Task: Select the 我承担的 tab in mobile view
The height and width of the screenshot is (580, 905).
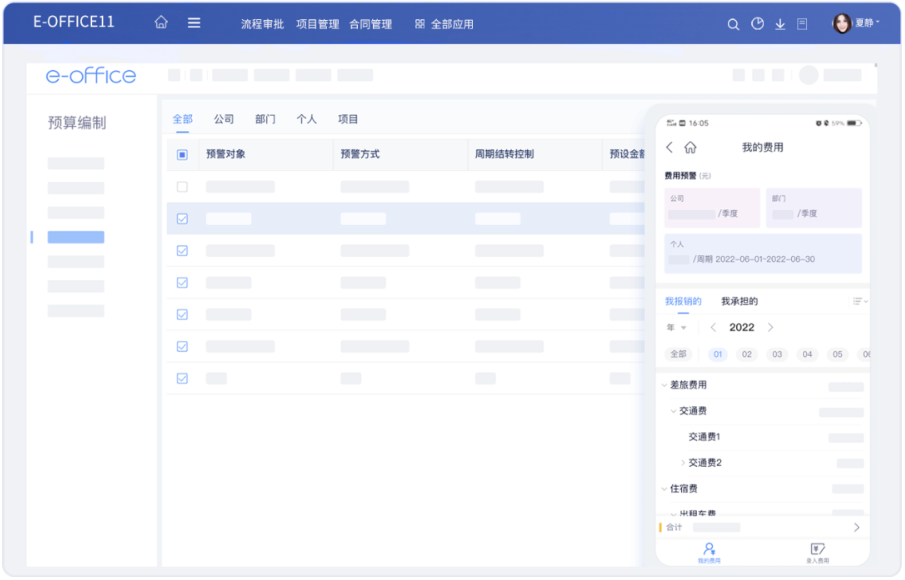Action: (x=739, y=301)
